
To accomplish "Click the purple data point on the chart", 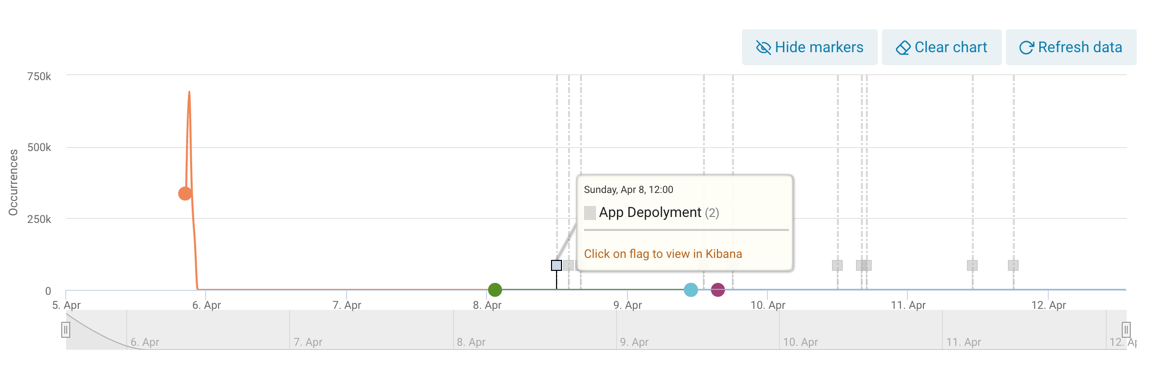I will [x=717, y=290].
